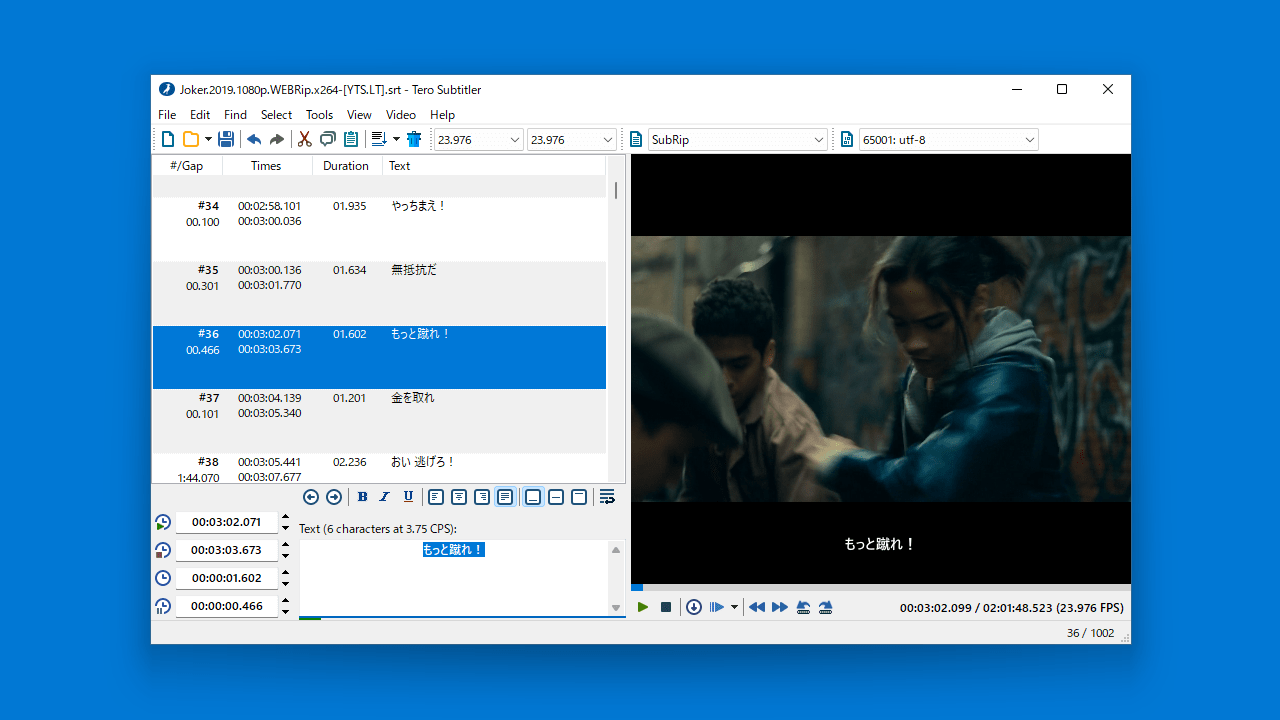Open the Help menu
The image size is (1280, 720).
(x=442, y=115)
